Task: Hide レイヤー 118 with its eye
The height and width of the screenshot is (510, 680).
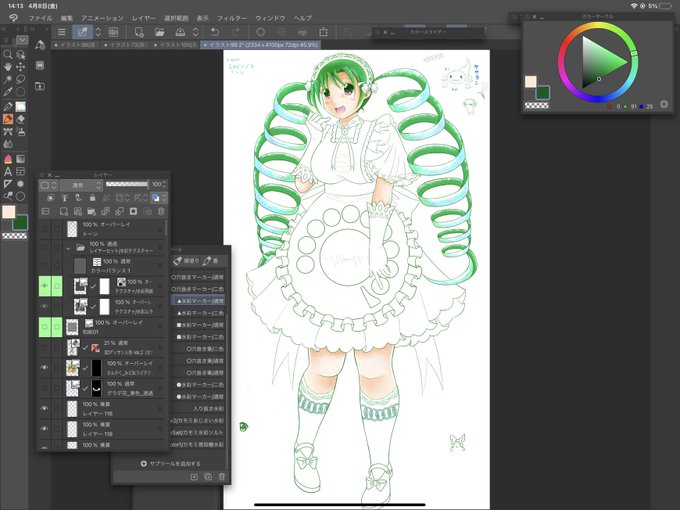Action: [44, 428]
